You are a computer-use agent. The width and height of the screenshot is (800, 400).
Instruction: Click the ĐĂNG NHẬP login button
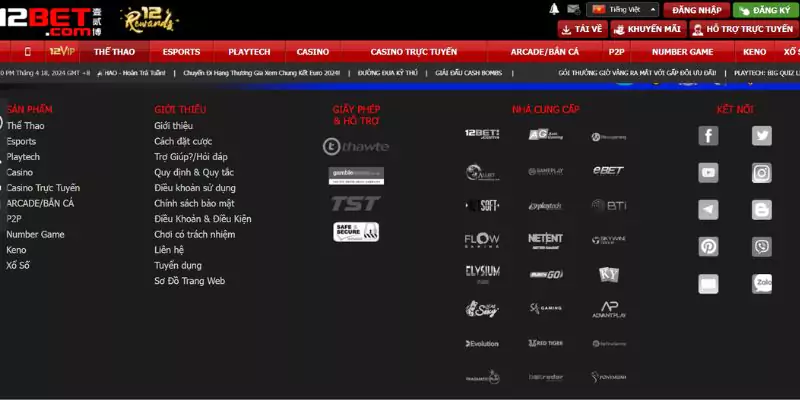pos(696,10)
